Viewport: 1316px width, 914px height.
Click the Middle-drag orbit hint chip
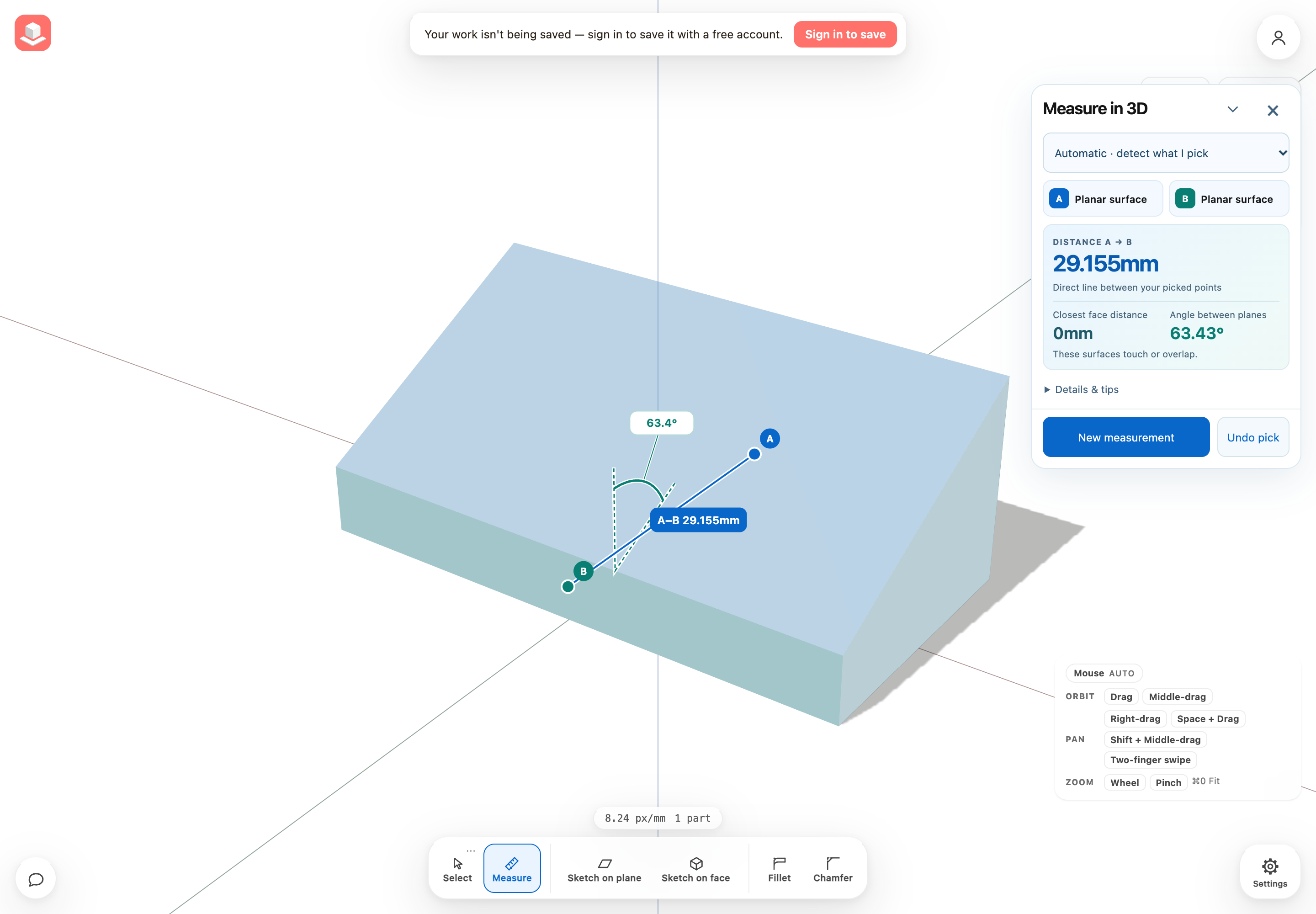pos(1177,696)
